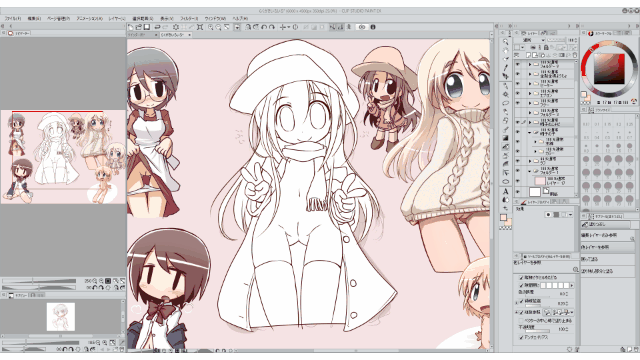
Task: Zoom in icon in Navigator panel
Action: pyautogui.click(x=101, y=281)
